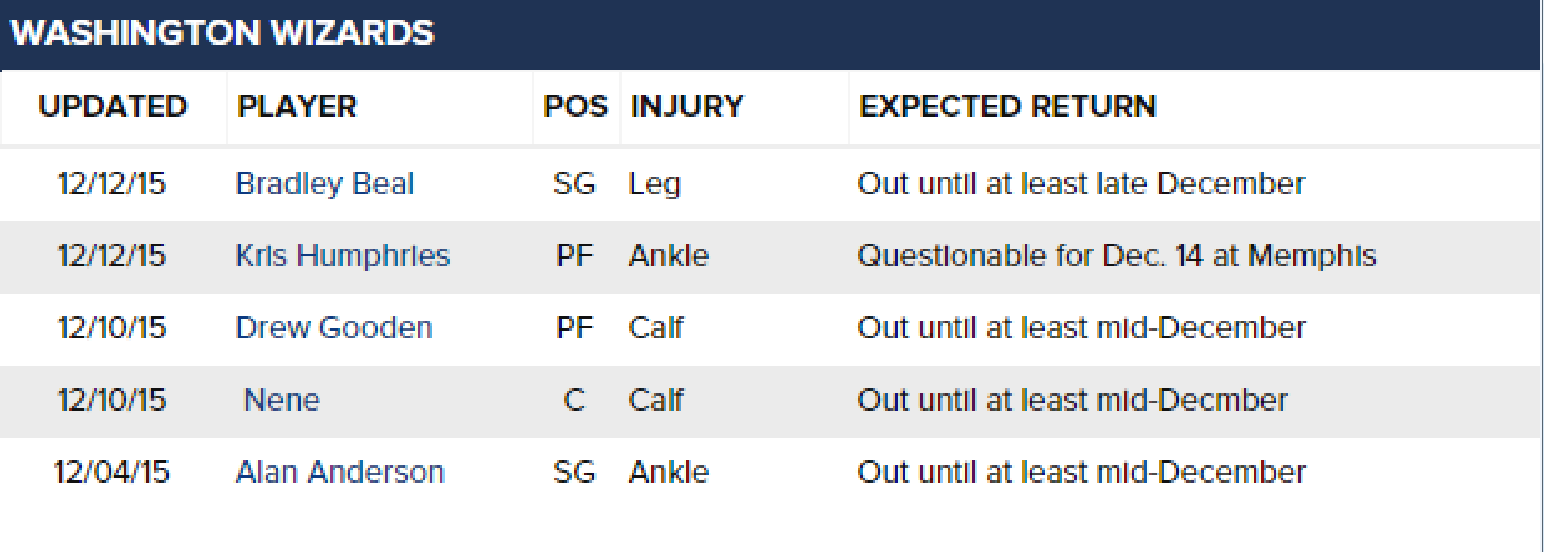Open Drew Gooden player link
This screenshot has height=552, width=1544.
pos(334,328)
